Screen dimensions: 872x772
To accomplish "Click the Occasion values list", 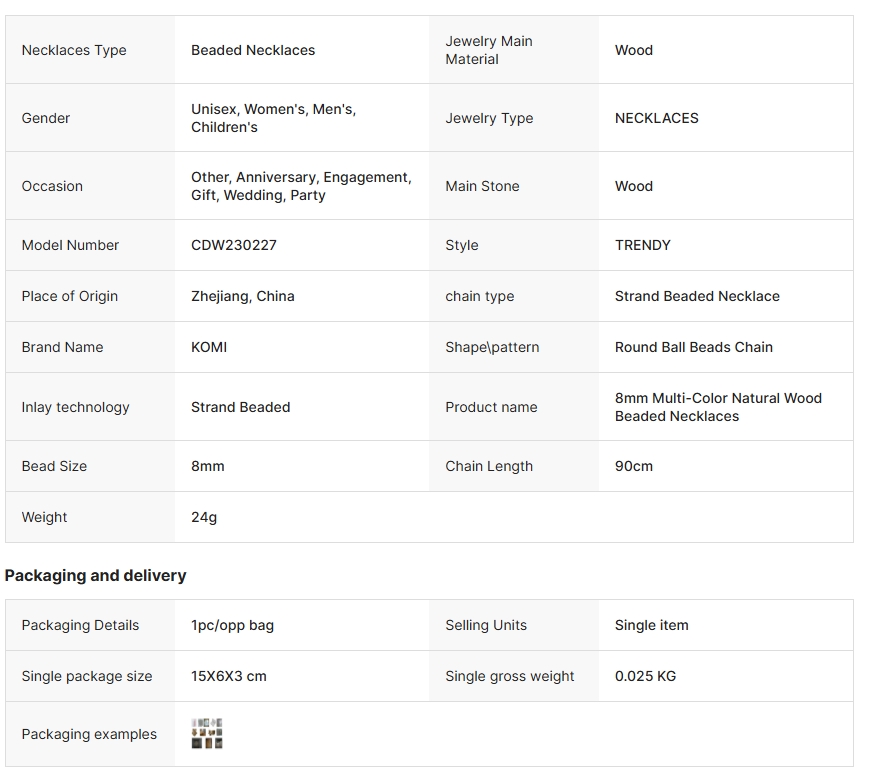I will point(301,186).
